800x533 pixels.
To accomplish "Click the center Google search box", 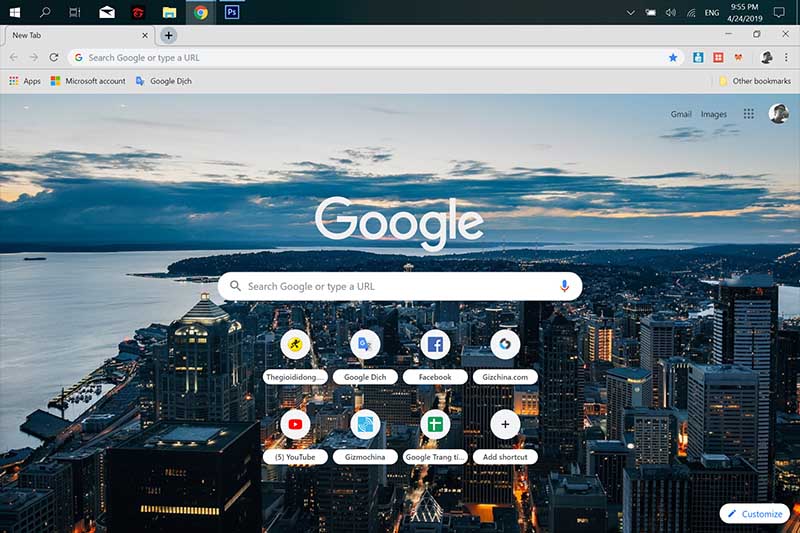I will [399, 286].
